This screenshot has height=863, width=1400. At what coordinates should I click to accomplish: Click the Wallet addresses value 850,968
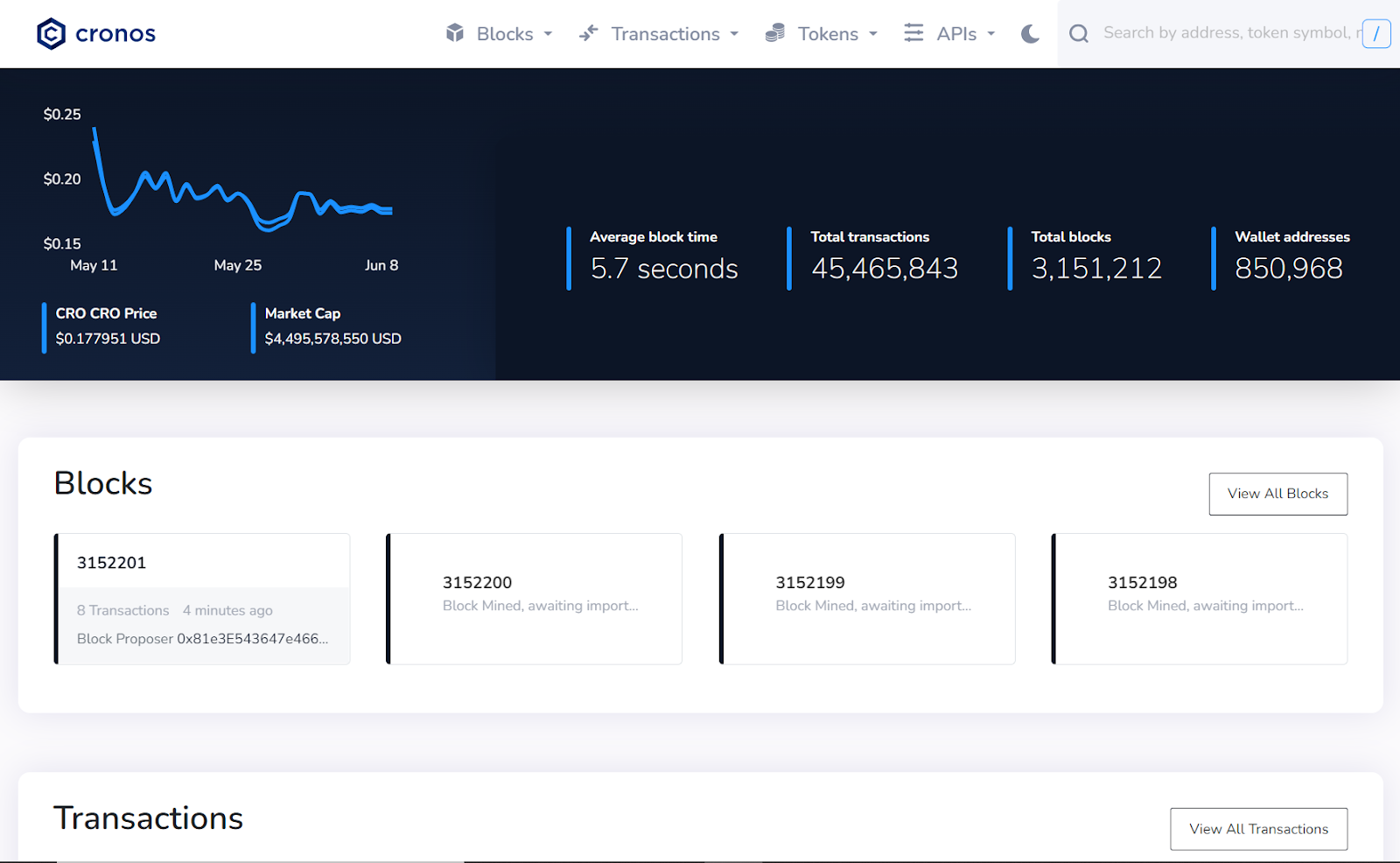[1289, 269]
